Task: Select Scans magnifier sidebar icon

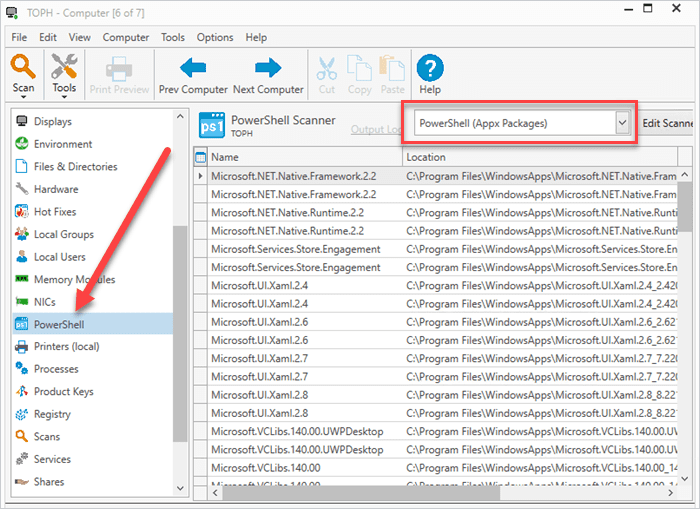Action: click(x=21, y=436)
